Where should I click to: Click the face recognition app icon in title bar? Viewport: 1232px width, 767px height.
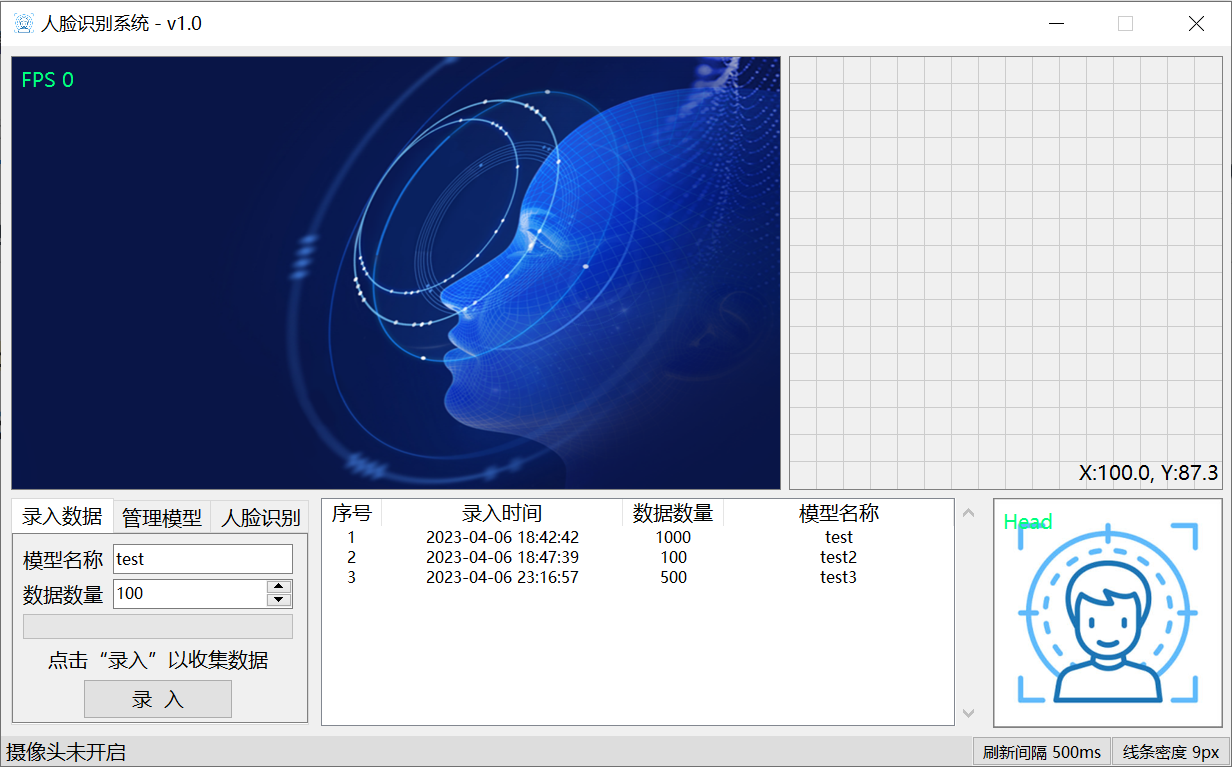(x=23, y=22)
